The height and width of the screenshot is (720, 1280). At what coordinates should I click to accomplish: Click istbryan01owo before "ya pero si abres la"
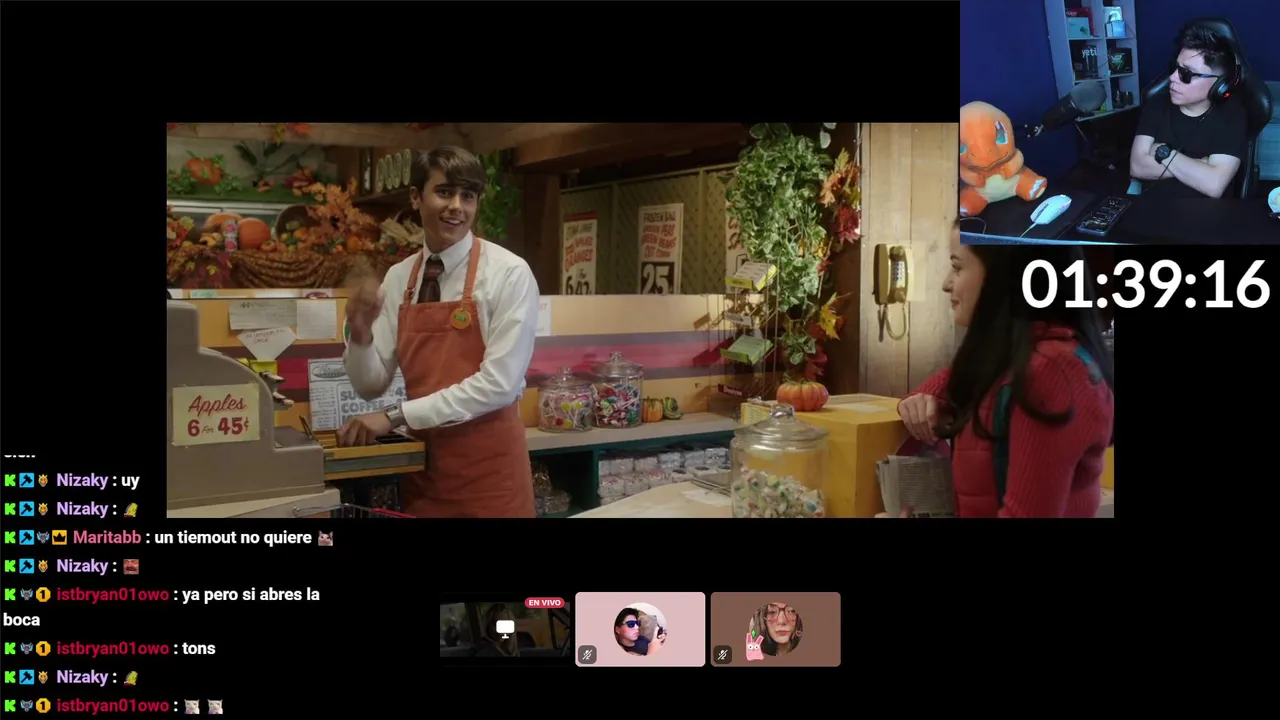pos(112,595)
